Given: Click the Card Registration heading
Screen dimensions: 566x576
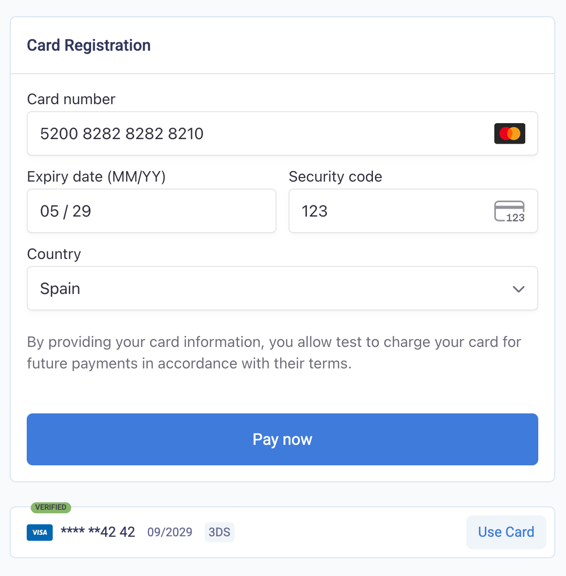Looking at the screenshot, I should (89, 45).
